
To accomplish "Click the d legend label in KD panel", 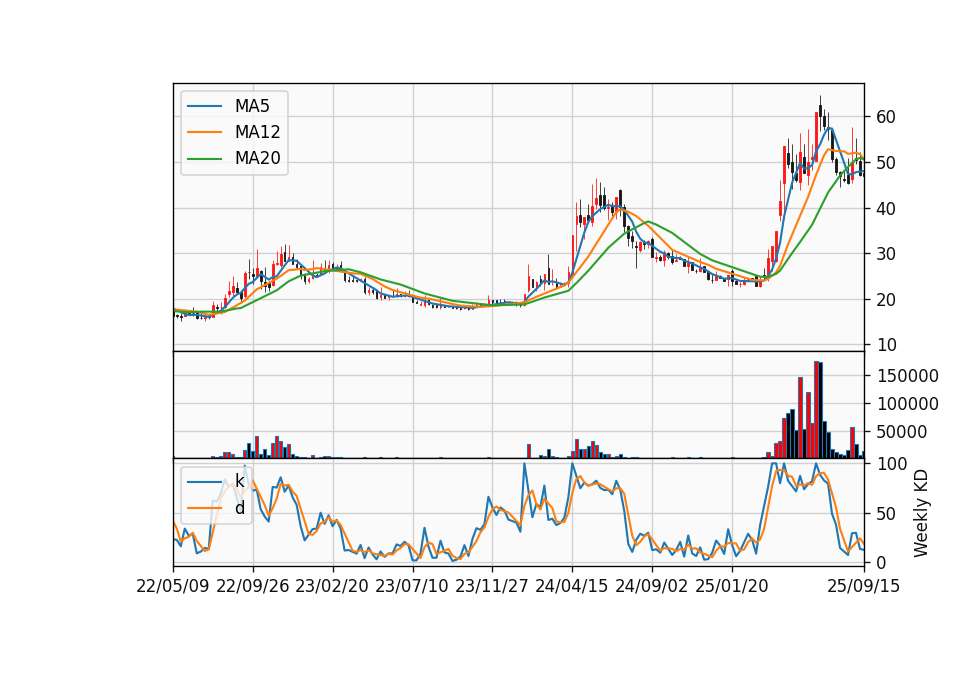I will tap(240, 508).
